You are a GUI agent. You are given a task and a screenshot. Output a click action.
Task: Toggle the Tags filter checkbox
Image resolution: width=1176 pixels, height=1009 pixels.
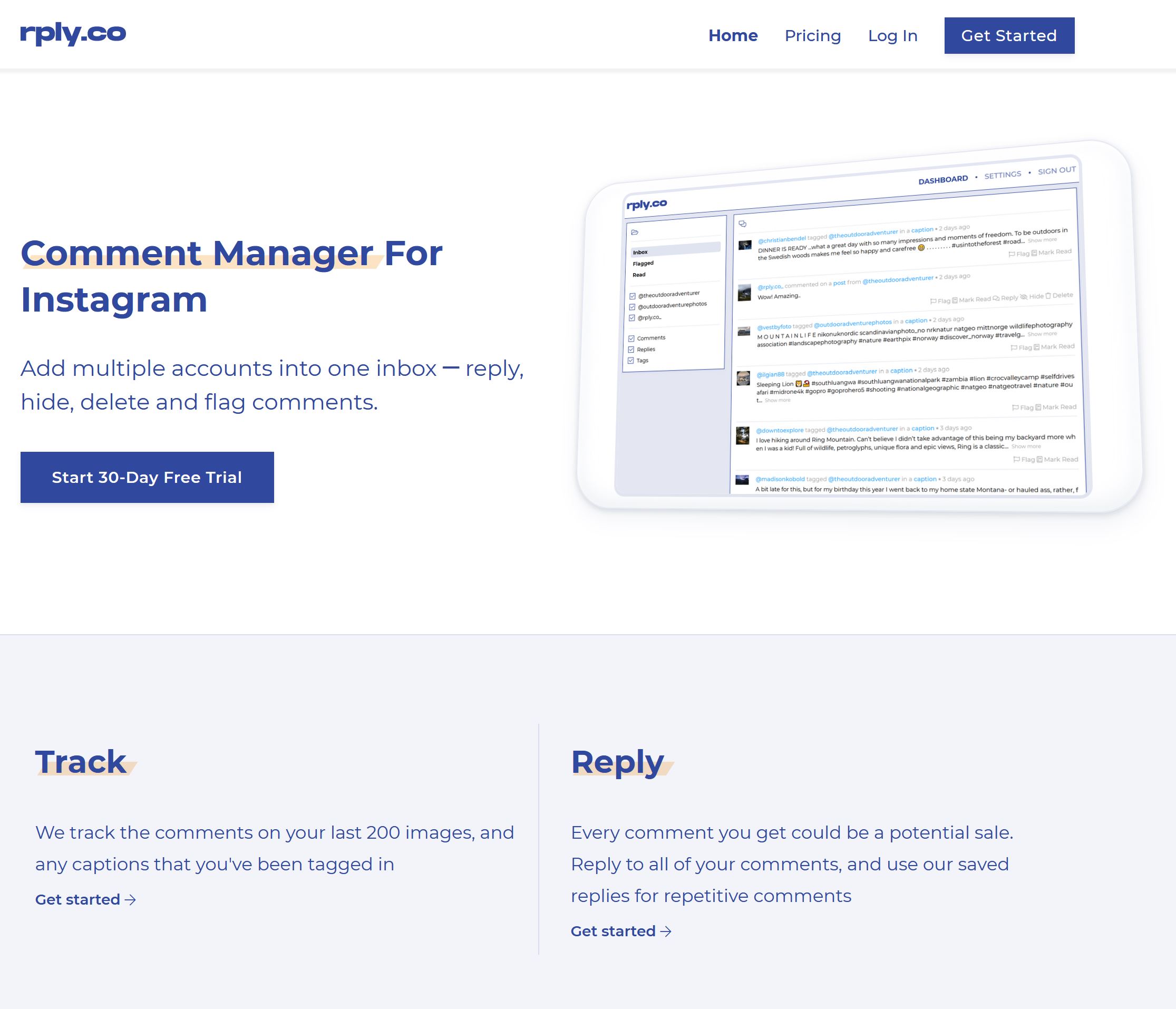[630, 361]
